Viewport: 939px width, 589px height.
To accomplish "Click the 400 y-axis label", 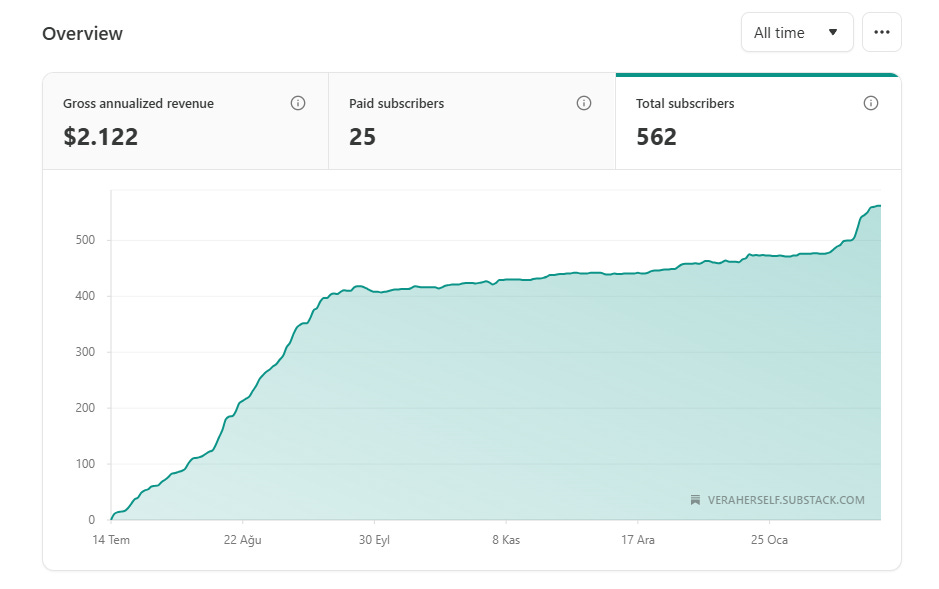I will tap(85, 296).
